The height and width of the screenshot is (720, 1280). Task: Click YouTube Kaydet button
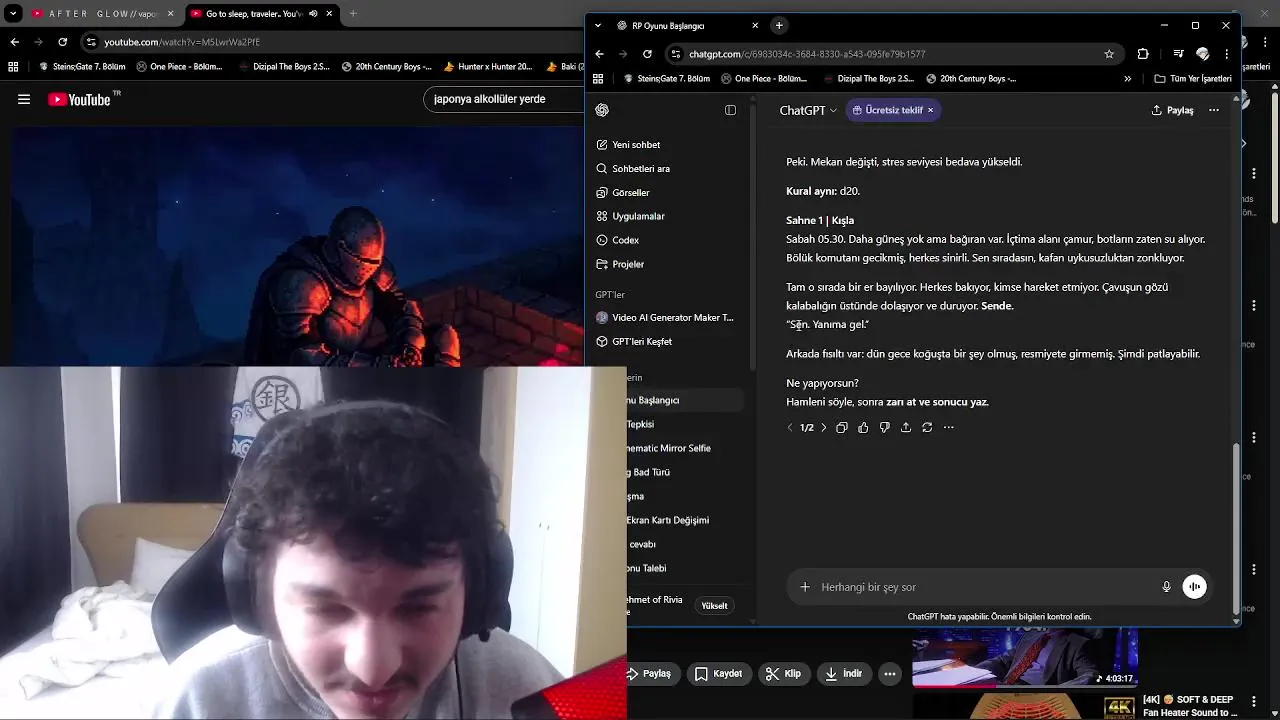point(718,674)
